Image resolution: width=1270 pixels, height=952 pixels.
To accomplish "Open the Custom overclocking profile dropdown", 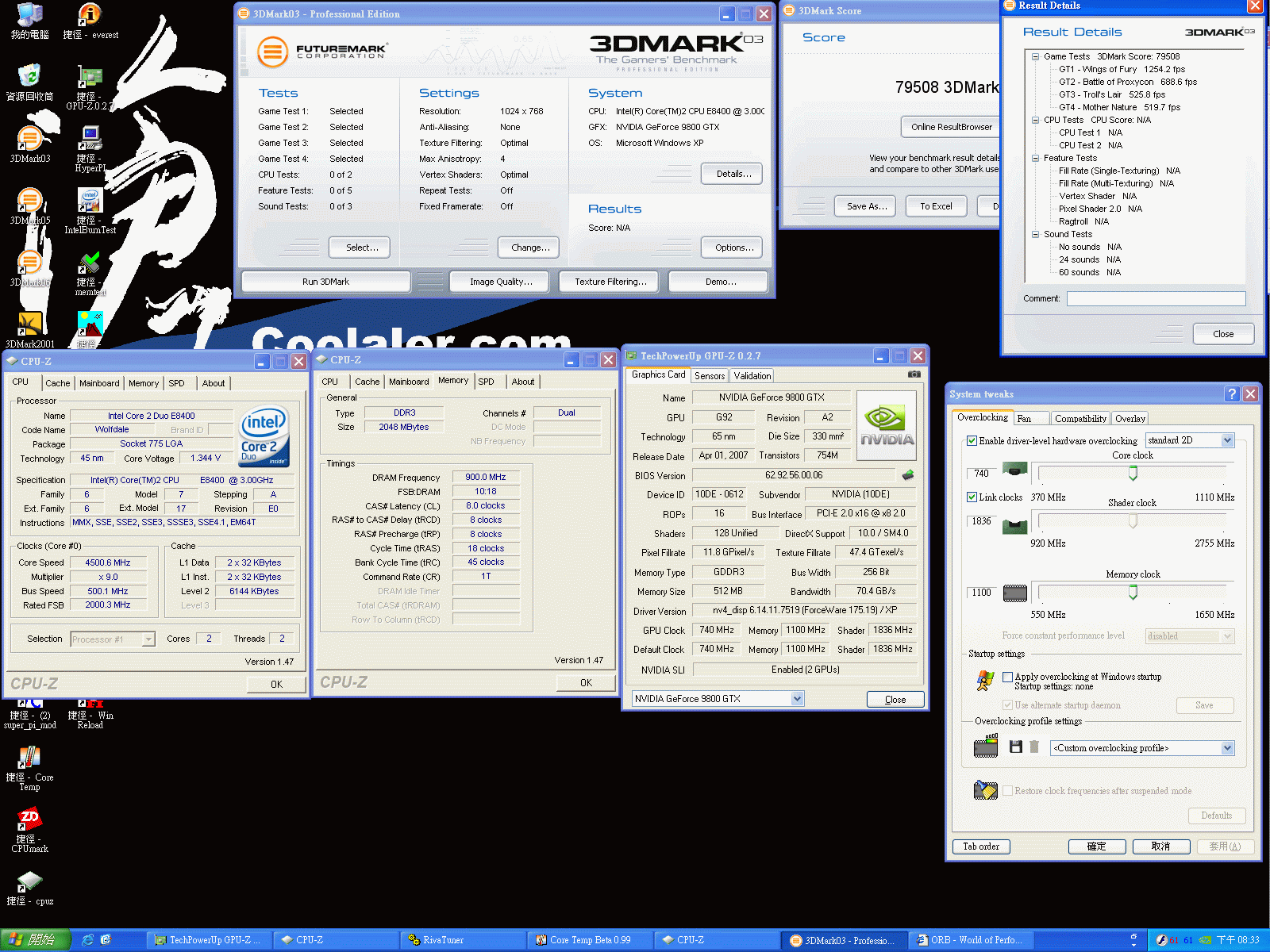I will [x=1227, y=748].
